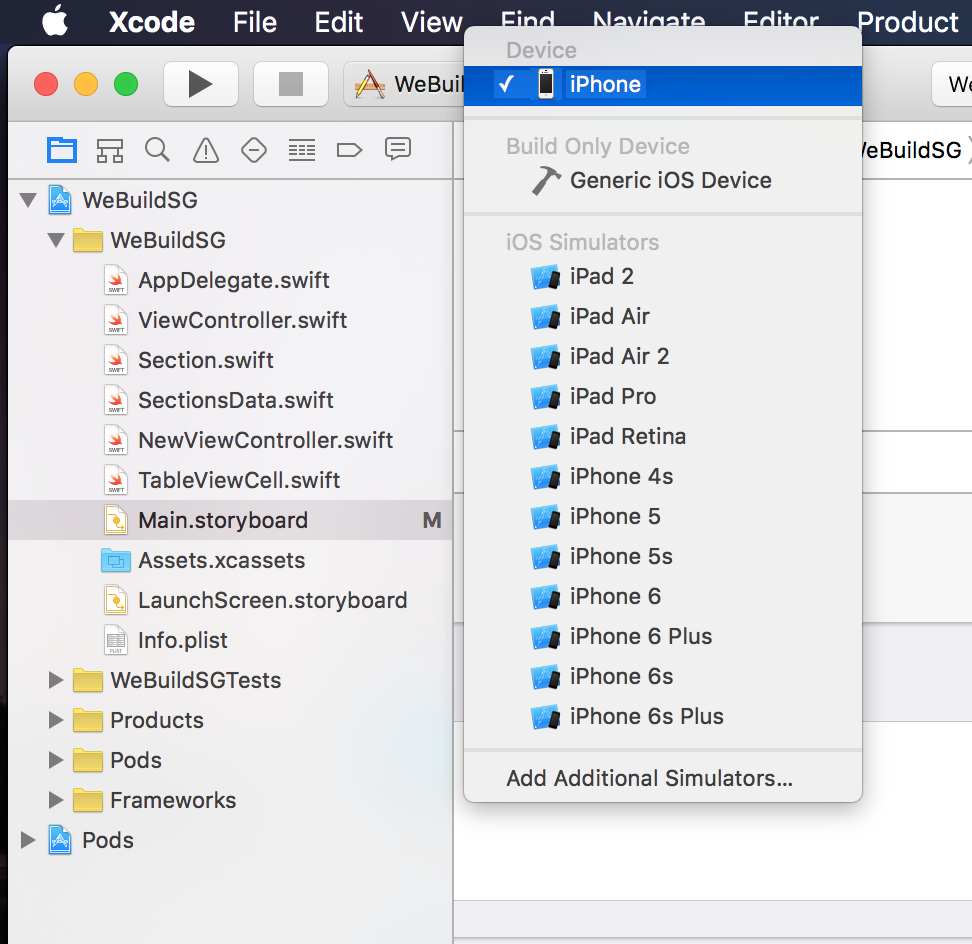Viewport: 972px width, 944px height.
Task: Open the Product menu
Action: pyautogui.click(x=908, y=22)
